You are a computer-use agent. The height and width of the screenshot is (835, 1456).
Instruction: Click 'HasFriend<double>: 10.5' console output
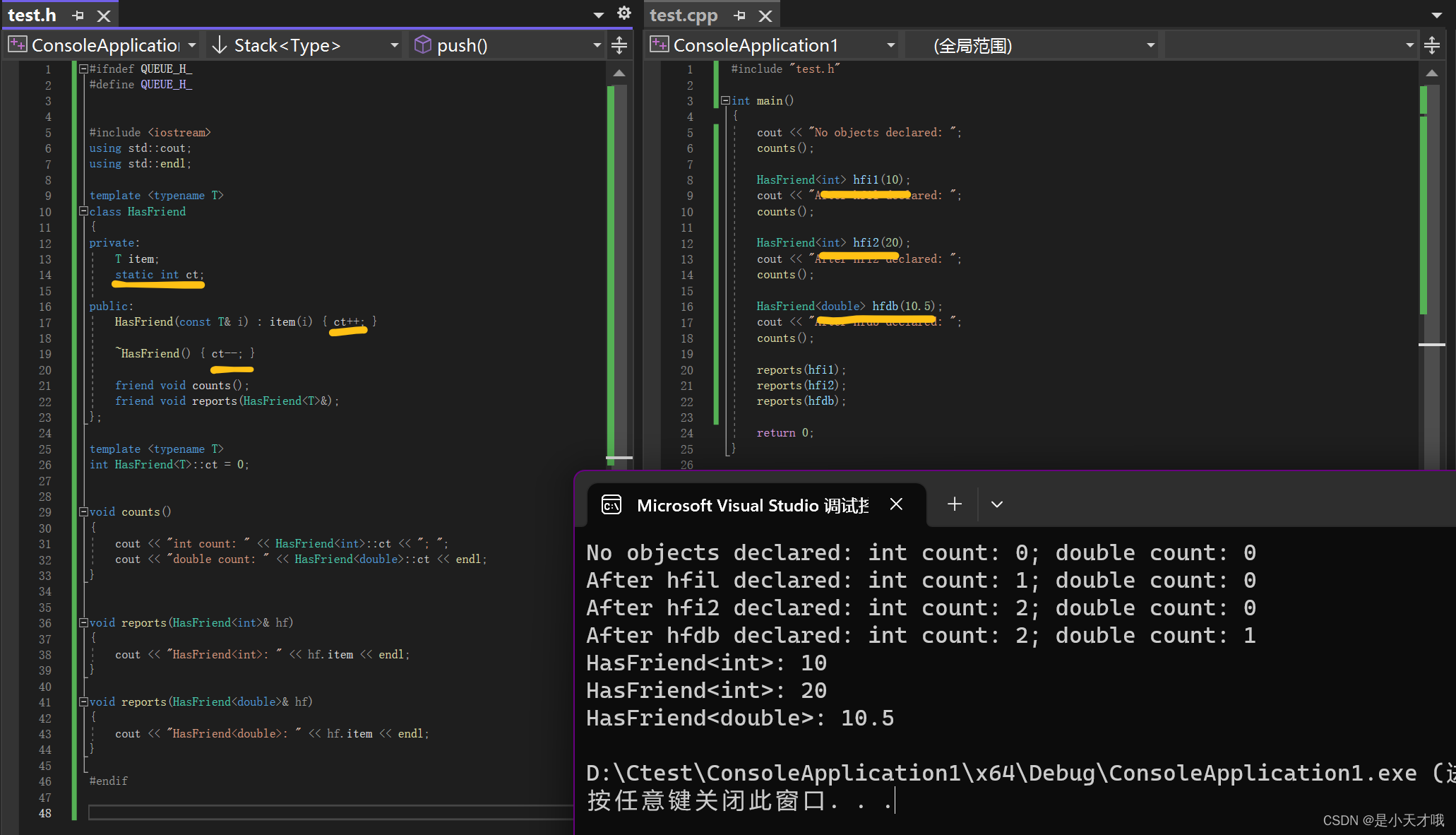[740, 718]
